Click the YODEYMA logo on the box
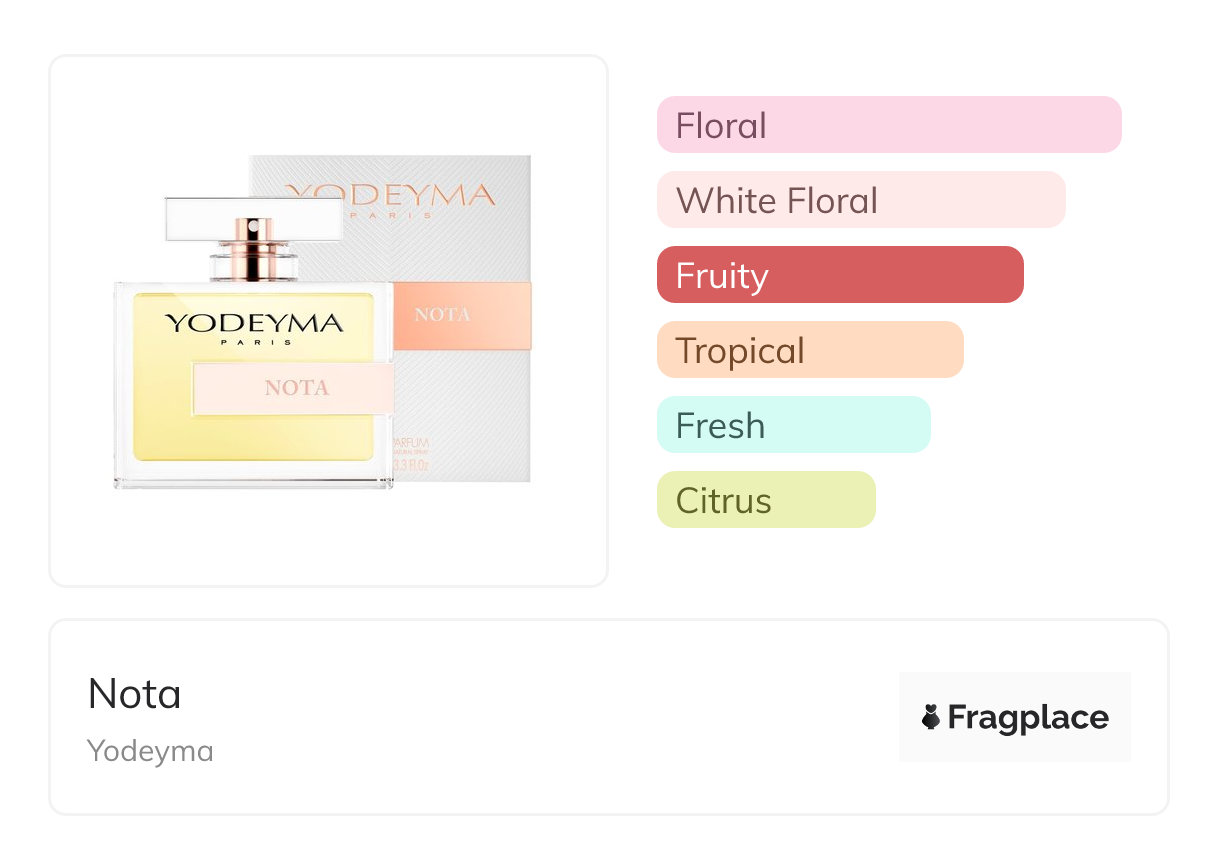 click(x=390, y=195)
